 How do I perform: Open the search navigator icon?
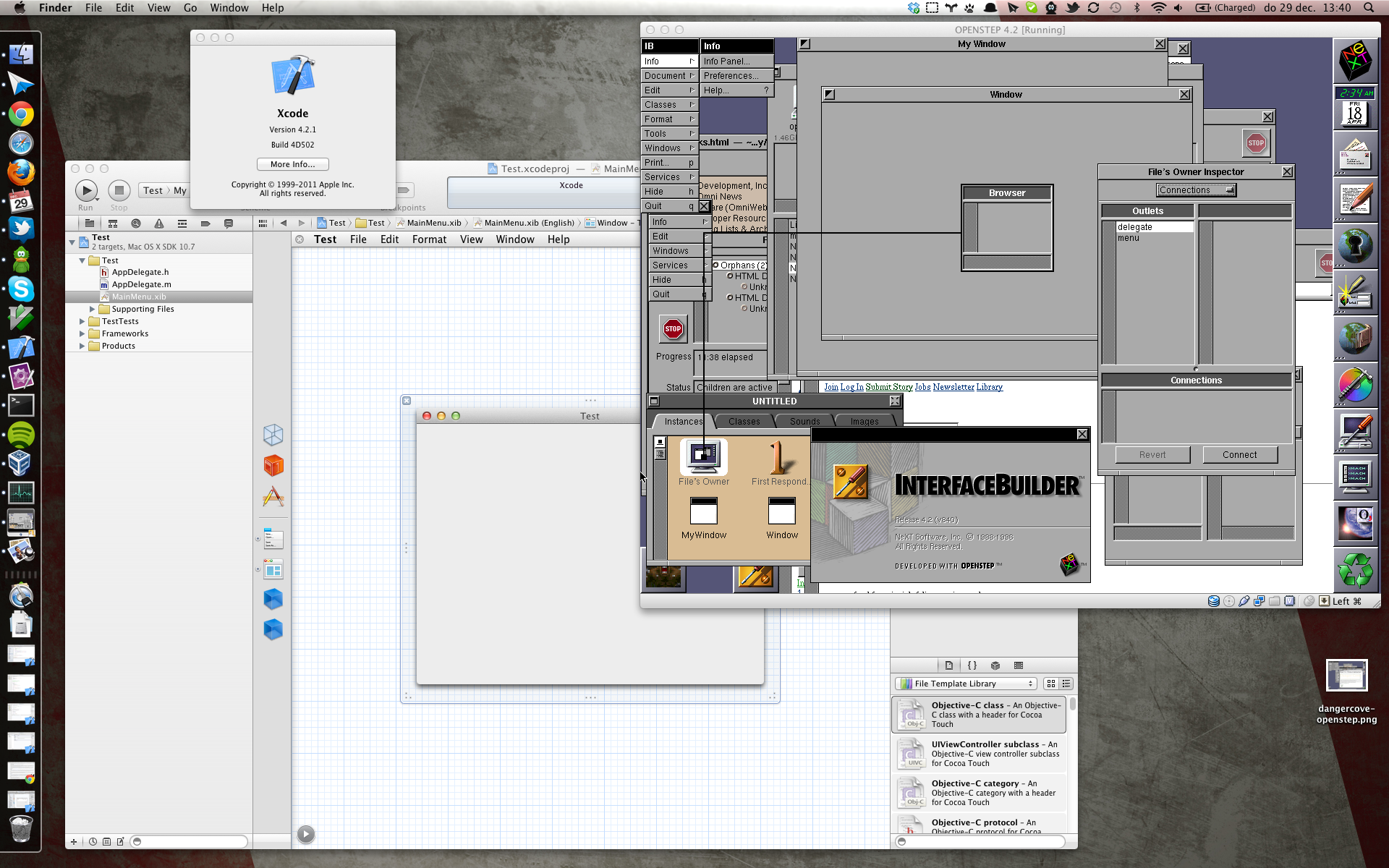[136, 224]
